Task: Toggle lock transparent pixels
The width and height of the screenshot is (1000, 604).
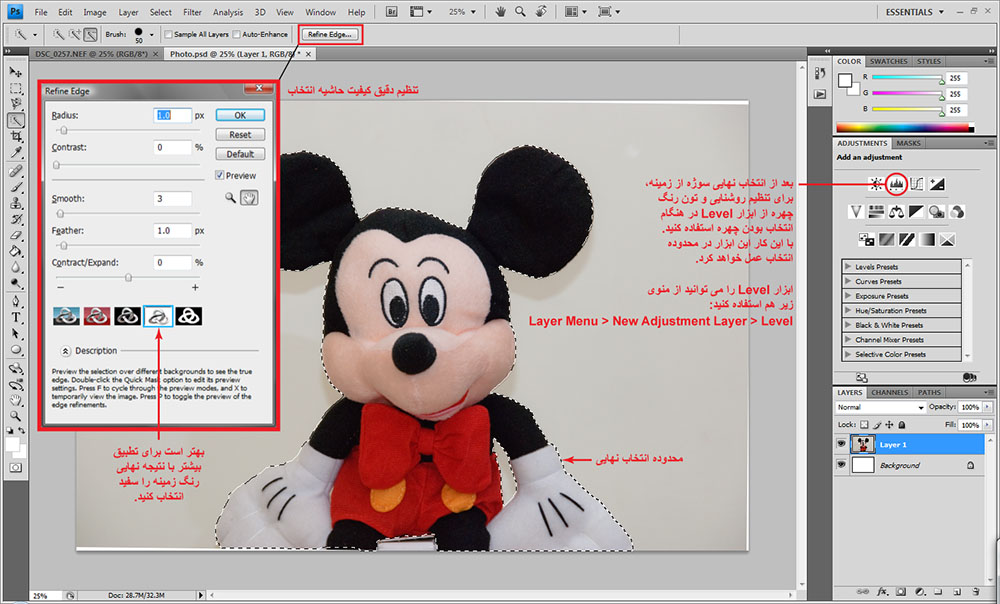Action: [864, 425]
